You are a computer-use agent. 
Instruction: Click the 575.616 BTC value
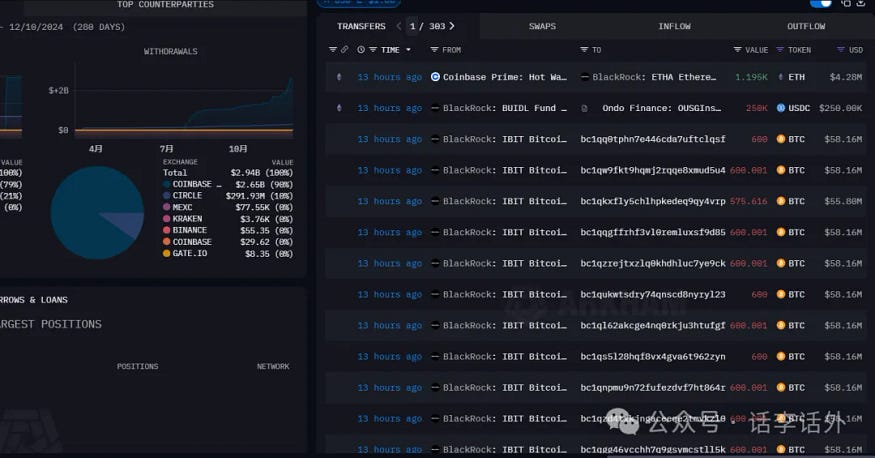click(x=748, y=201)
